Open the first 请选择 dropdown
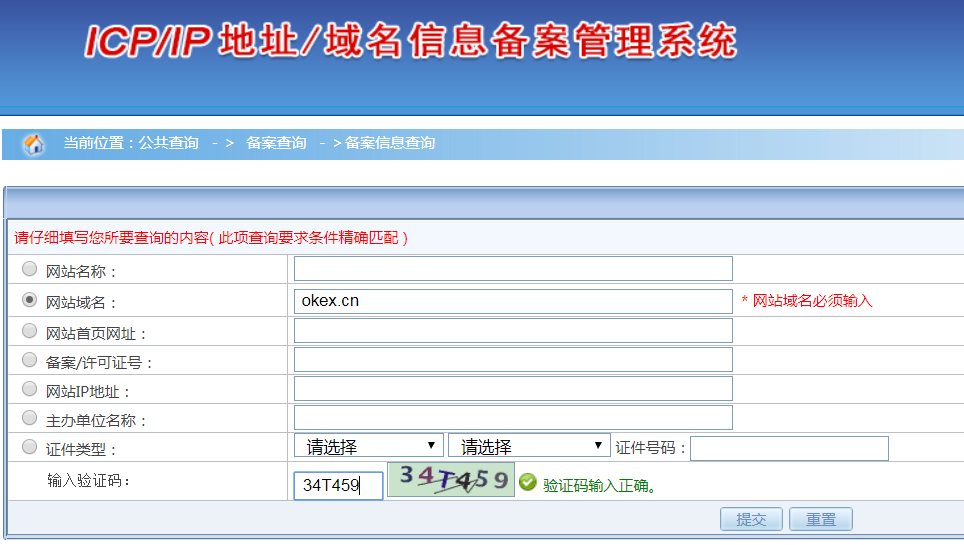This screenshot has width=964, height=545. (368, 446)
